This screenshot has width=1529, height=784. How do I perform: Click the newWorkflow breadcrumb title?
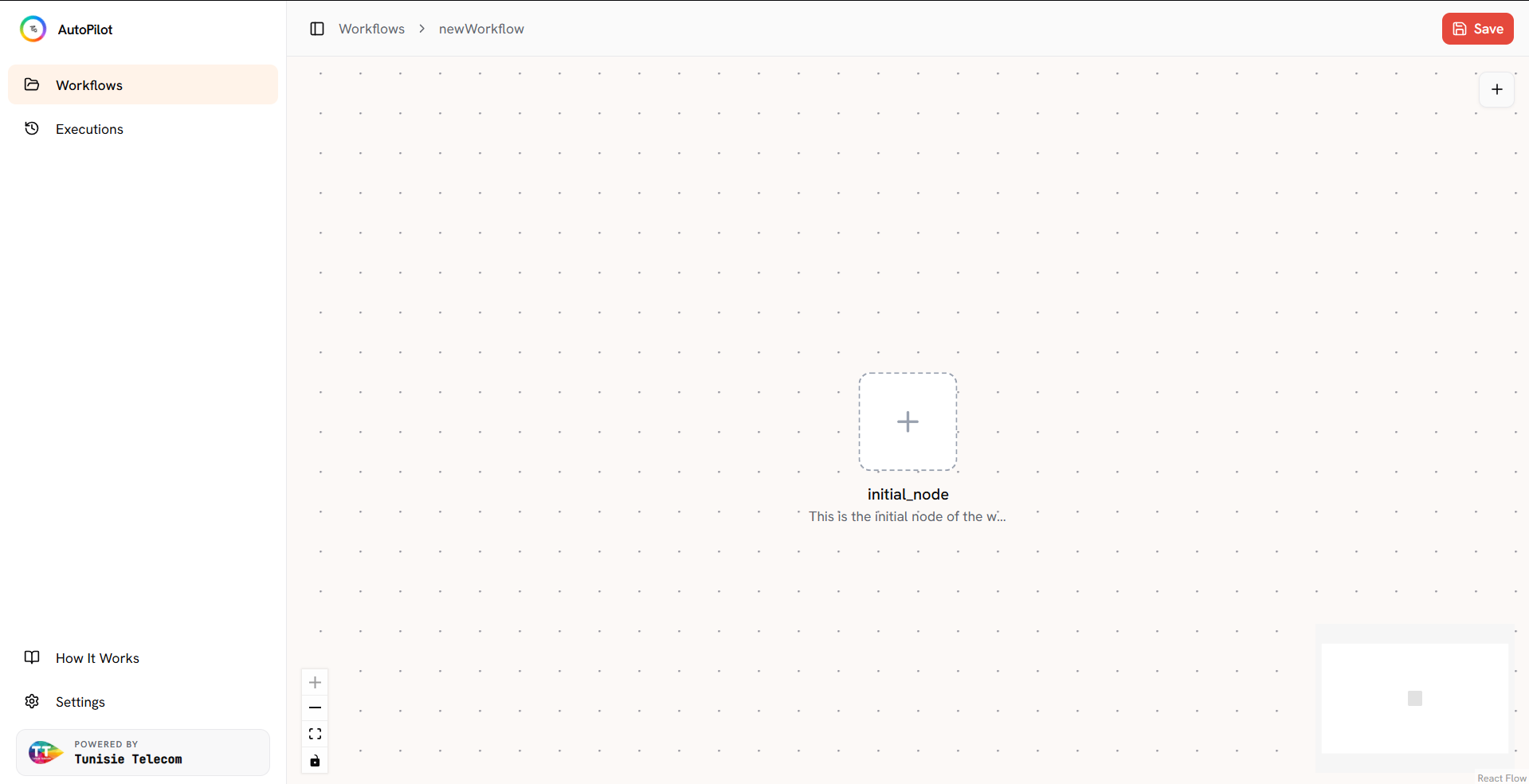(481, 29)
